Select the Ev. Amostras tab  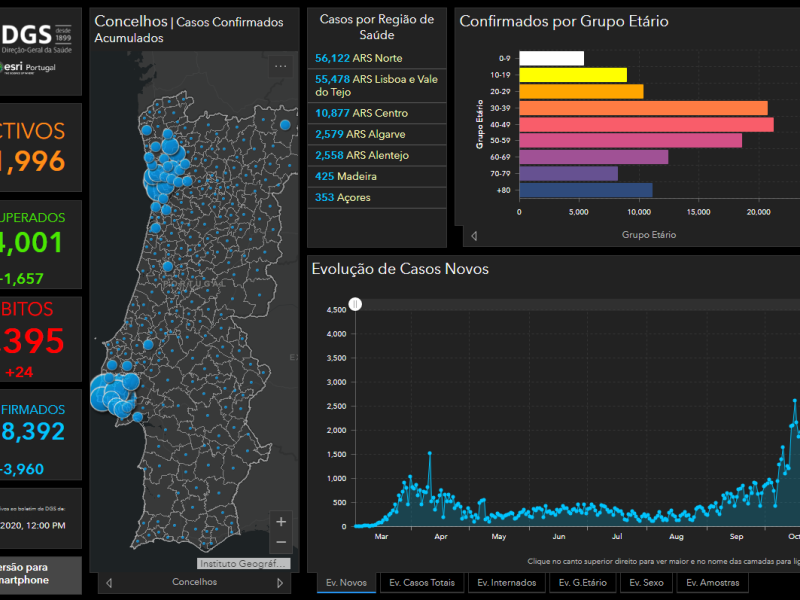click(712, 583)
